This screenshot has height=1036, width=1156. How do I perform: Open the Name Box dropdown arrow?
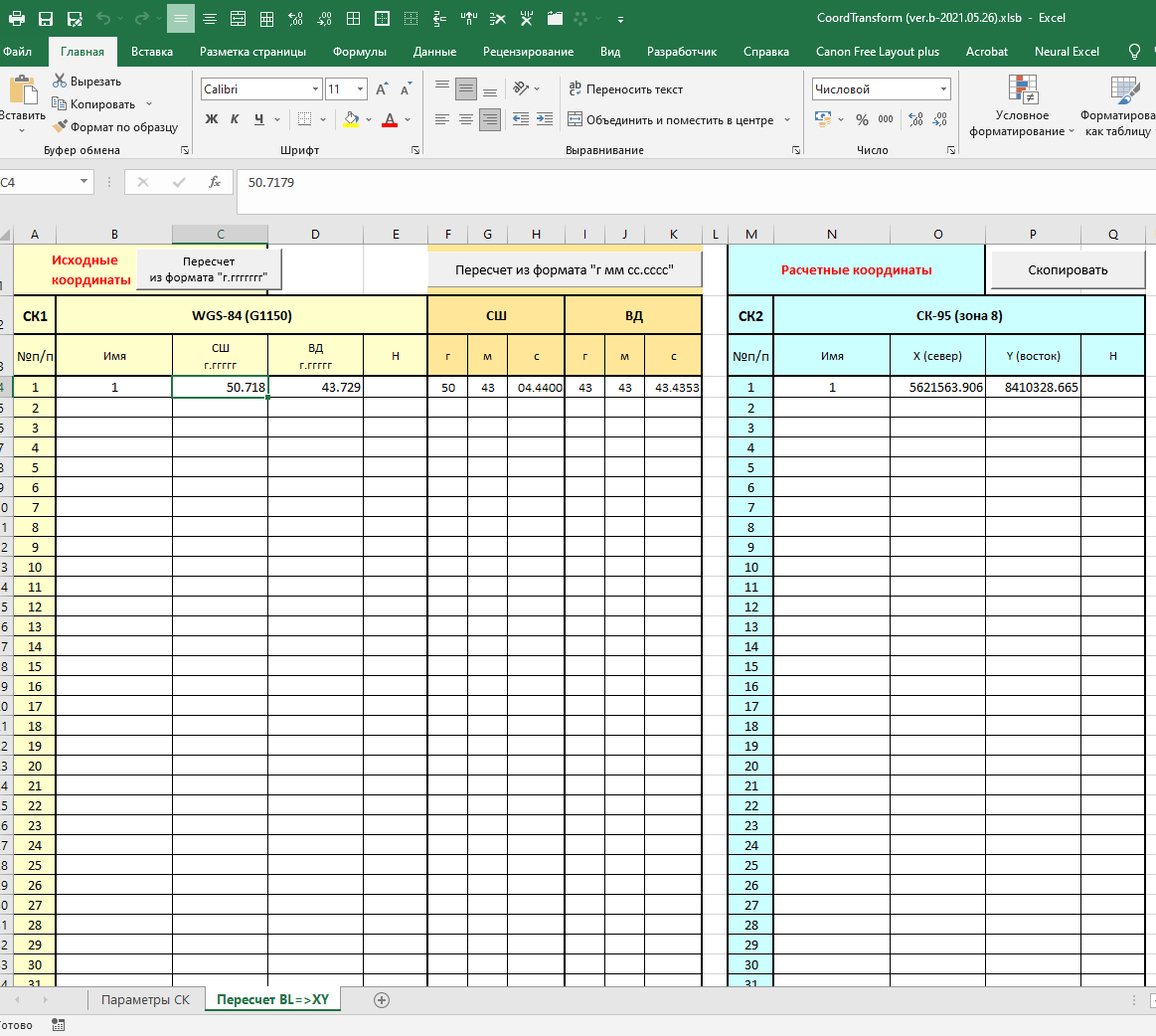[x=83, y=182]
